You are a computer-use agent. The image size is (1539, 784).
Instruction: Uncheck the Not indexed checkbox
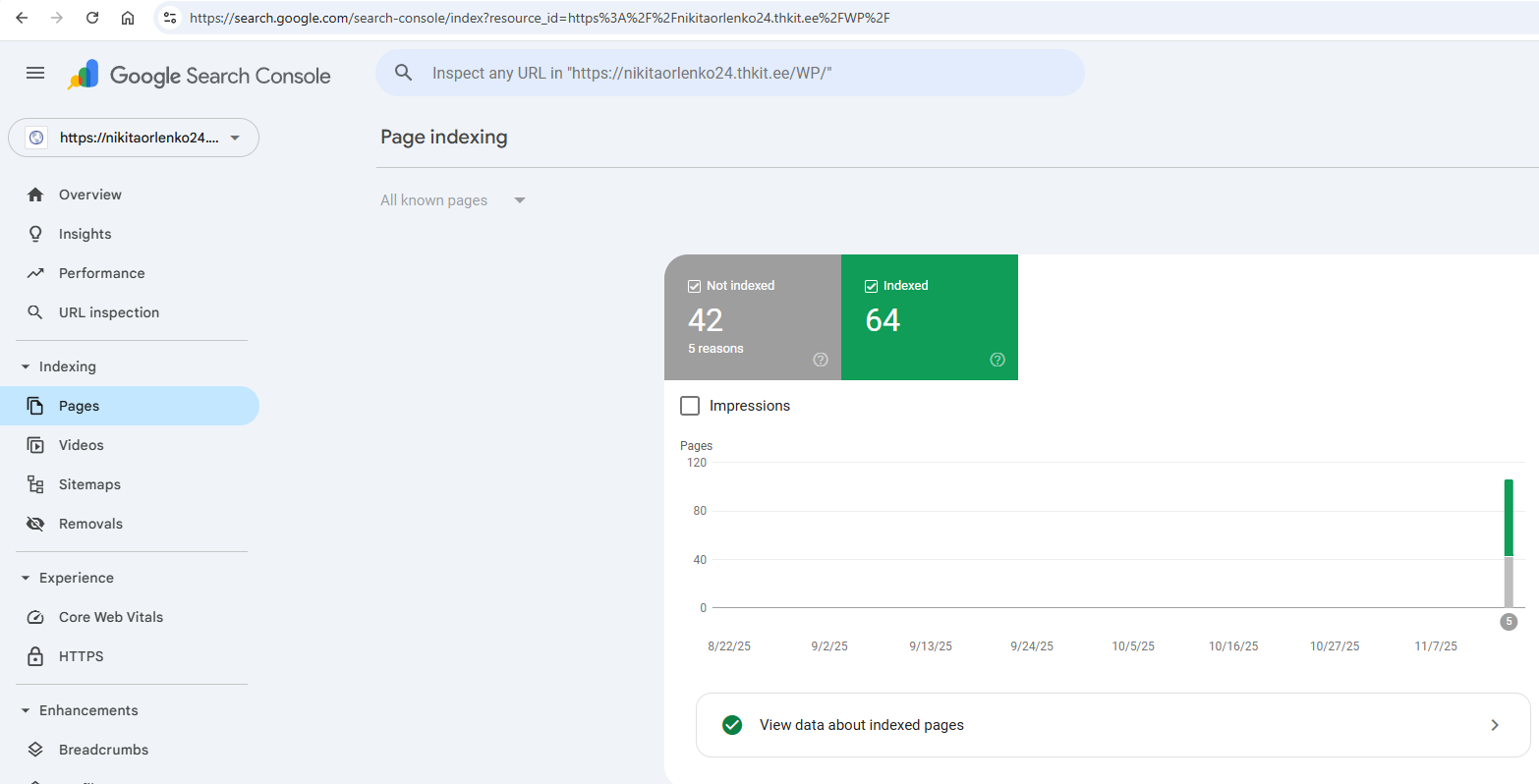tap(694, 286)
